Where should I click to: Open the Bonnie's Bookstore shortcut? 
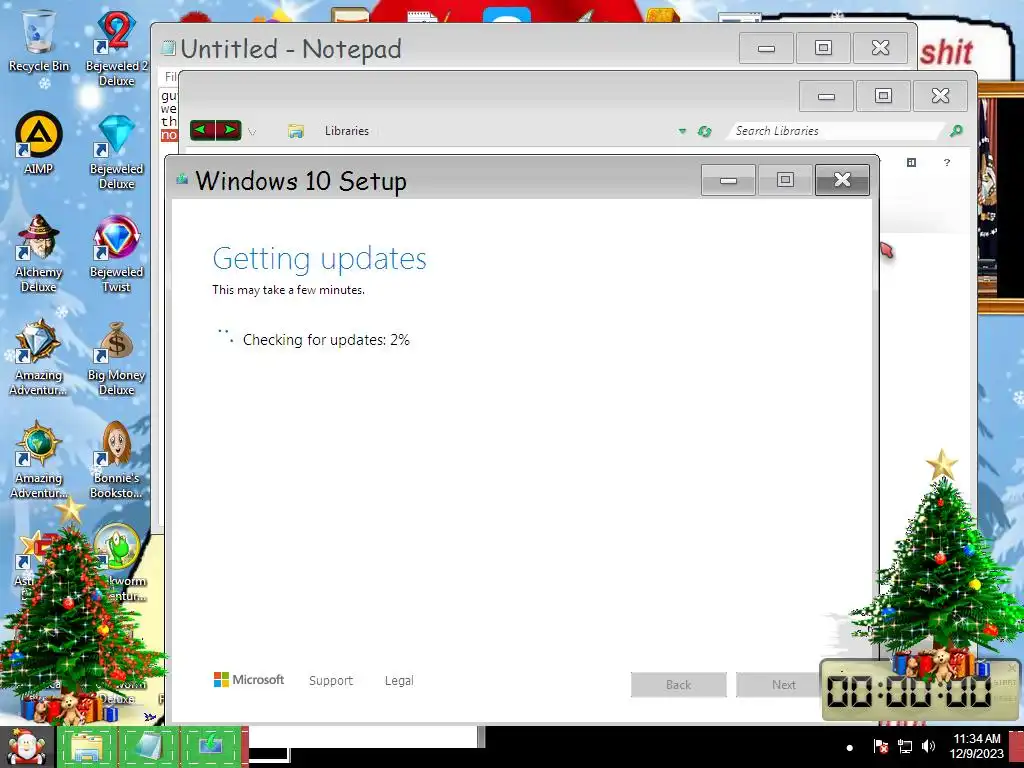[x=116, y=461]
